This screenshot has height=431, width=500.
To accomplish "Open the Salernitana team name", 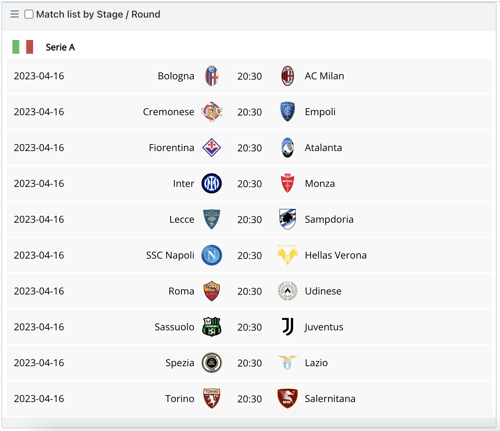I will pyautogui.click(x=330, y=399).
